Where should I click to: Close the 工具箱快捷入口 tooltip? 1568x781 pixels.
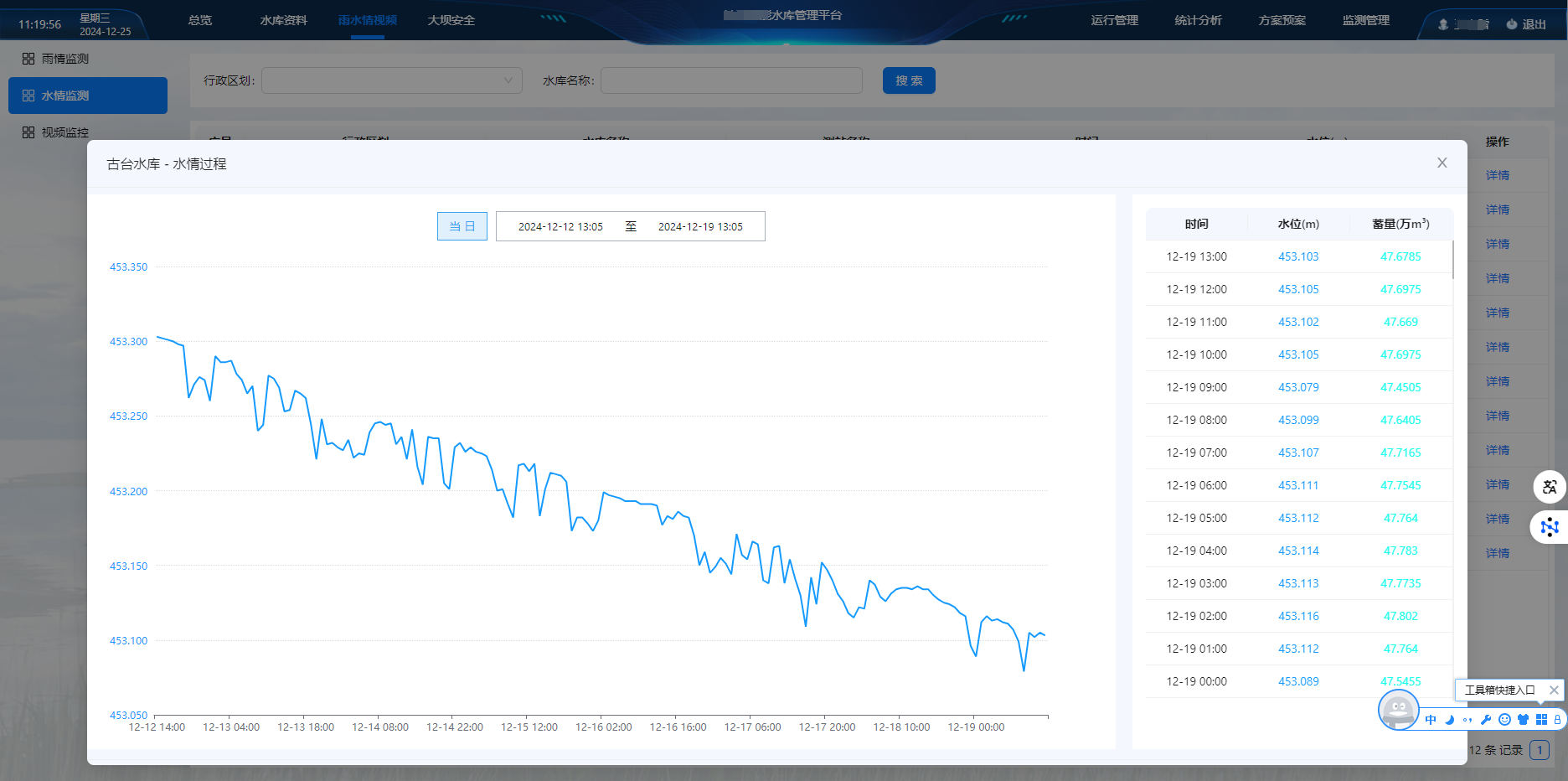1554,690
